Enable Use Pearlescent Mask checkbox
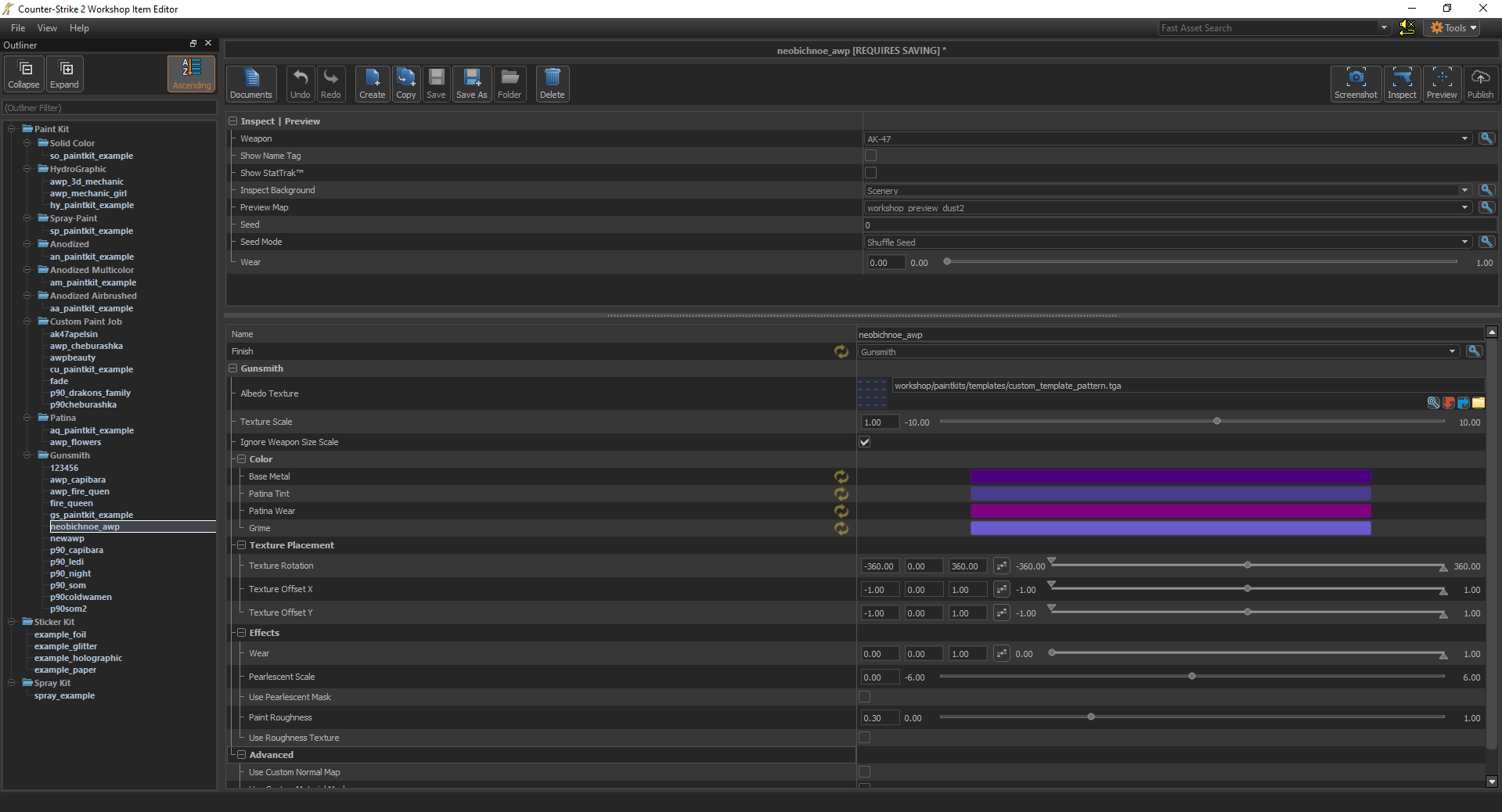The height and width of the screenshot is (812, 1502). (x=865, y=697)
